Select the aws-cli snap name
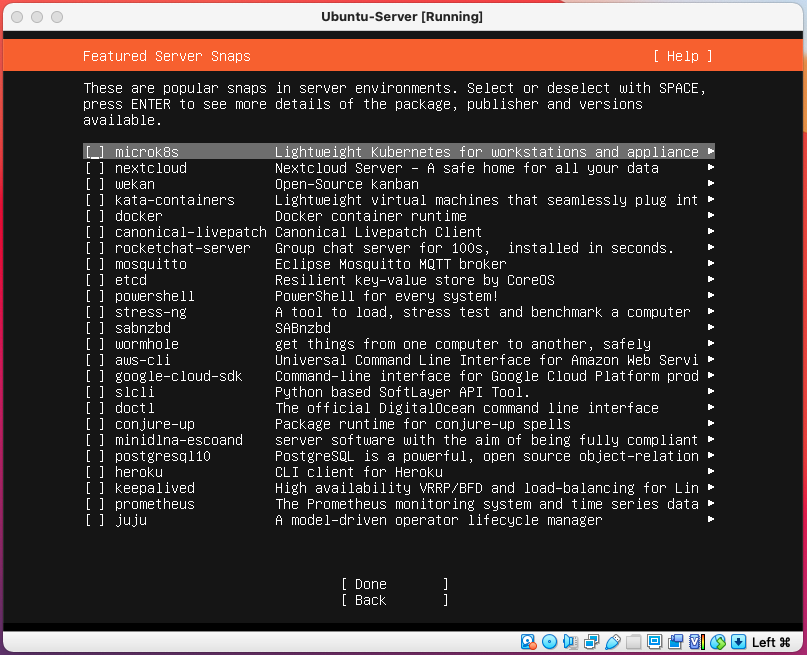The height and width of the screenshot is (655, 807). (143, 360)
